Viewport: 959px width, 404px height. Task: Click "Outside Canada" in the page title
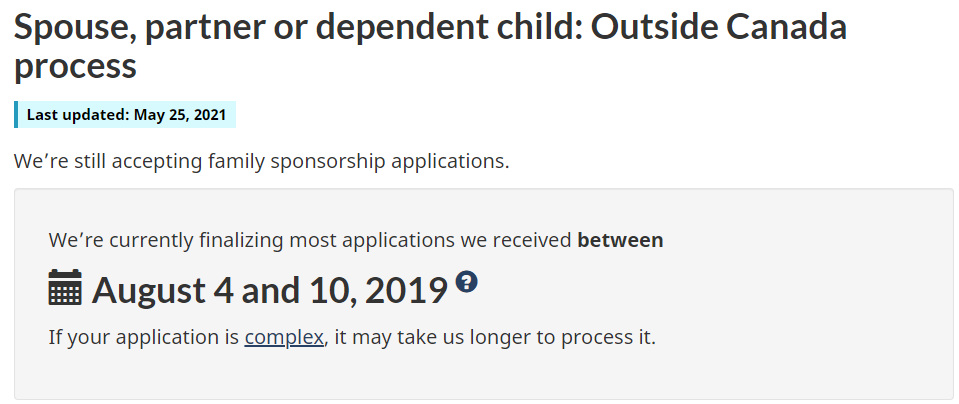[x=719, y=27]
